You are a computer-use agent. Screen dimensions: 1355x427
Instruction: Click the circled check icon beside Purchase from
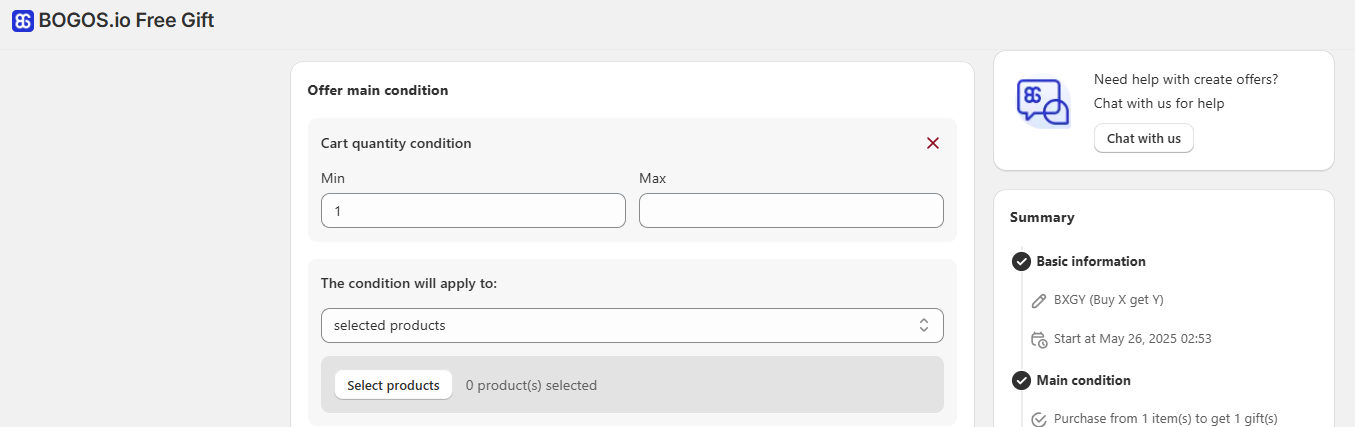pyautogui.click(x=1038, y=419)
